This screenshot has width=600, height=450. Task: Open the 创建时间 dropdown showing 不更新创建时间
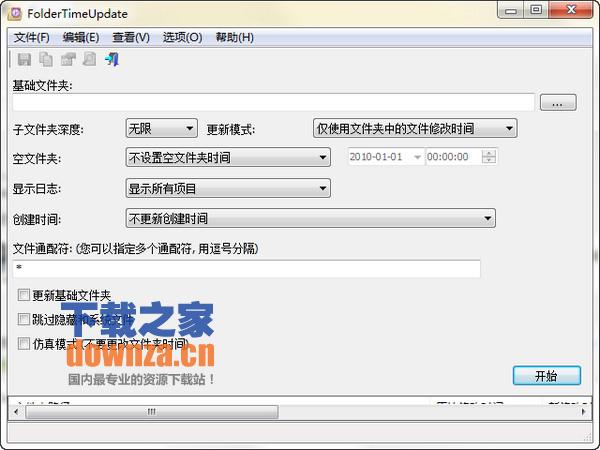[311, 218]
